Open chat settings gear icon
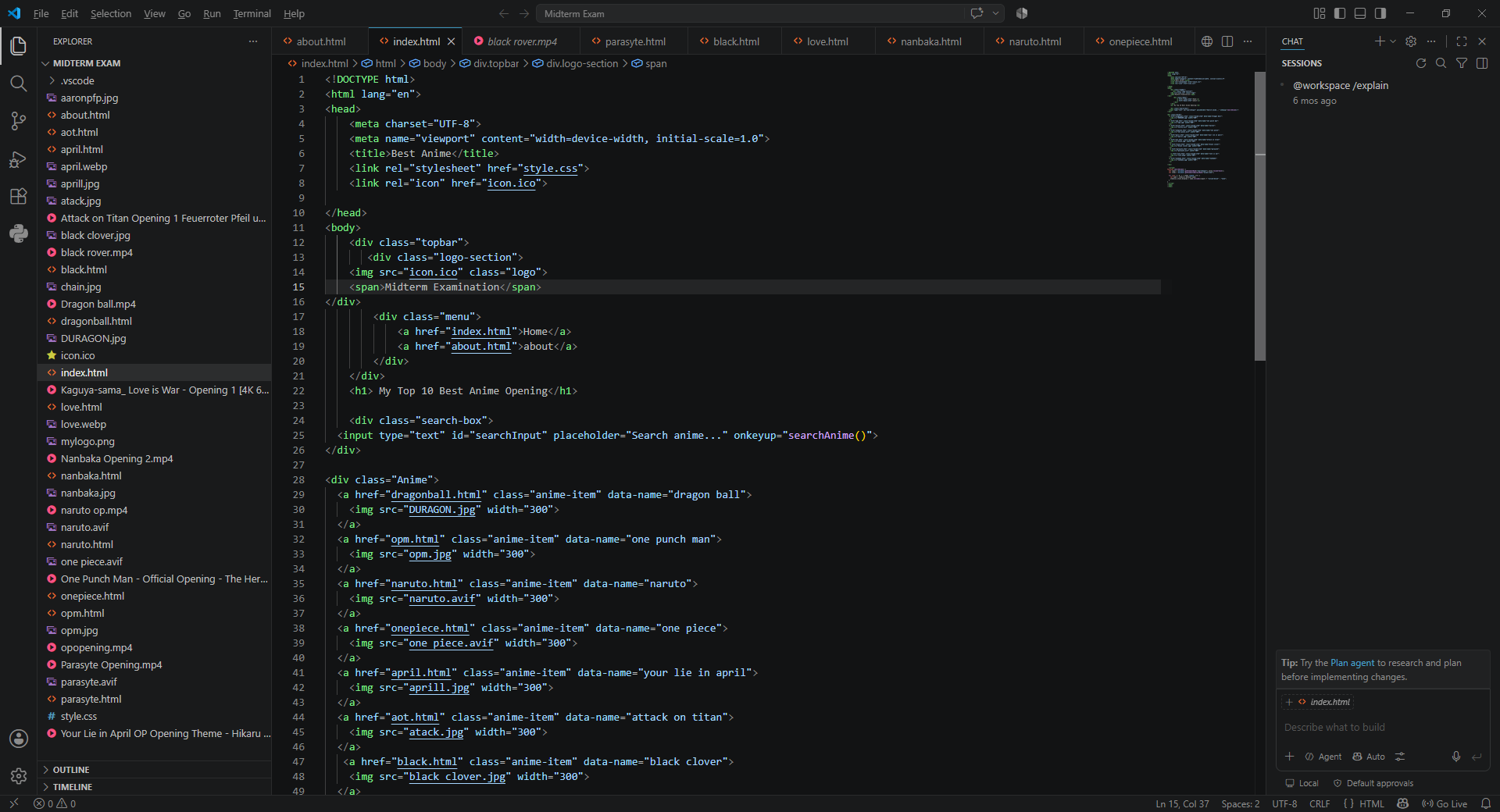The width and height of the screenshot is (1500, 812). point(1411,41)
